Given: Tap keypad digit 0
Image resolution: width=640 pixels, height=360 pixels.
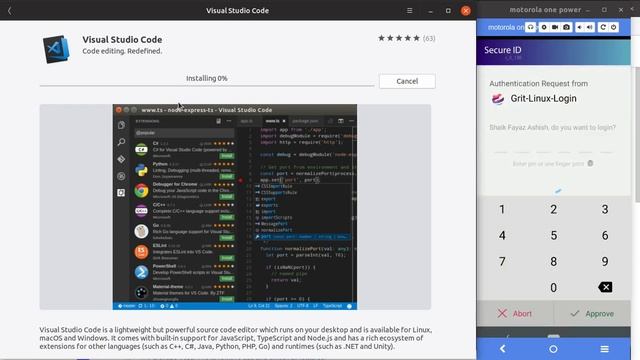Looking at the screenshot, I should click(553, 288).
